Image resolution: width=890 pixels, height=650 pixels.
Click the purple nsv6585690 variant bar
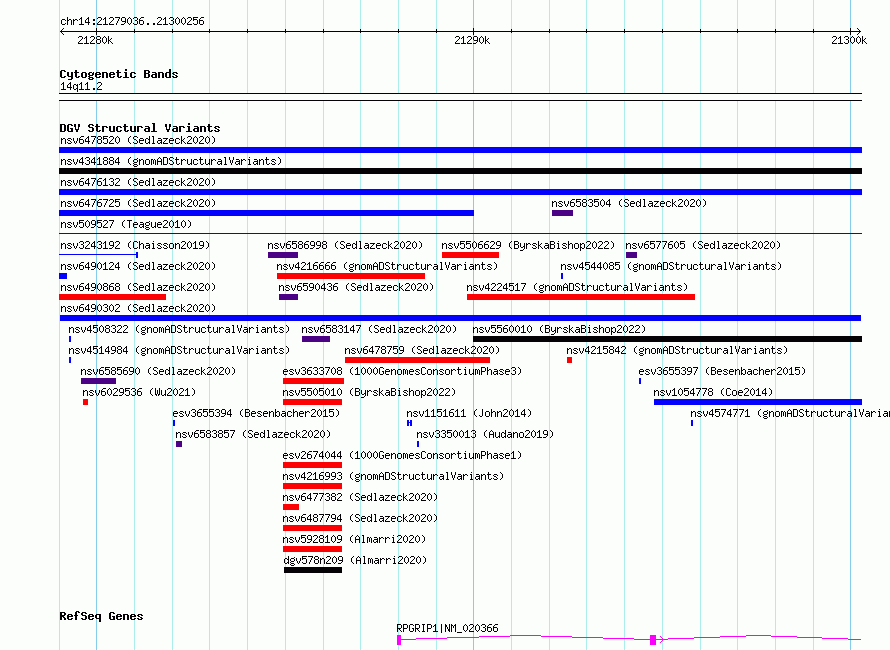(98, 381)
